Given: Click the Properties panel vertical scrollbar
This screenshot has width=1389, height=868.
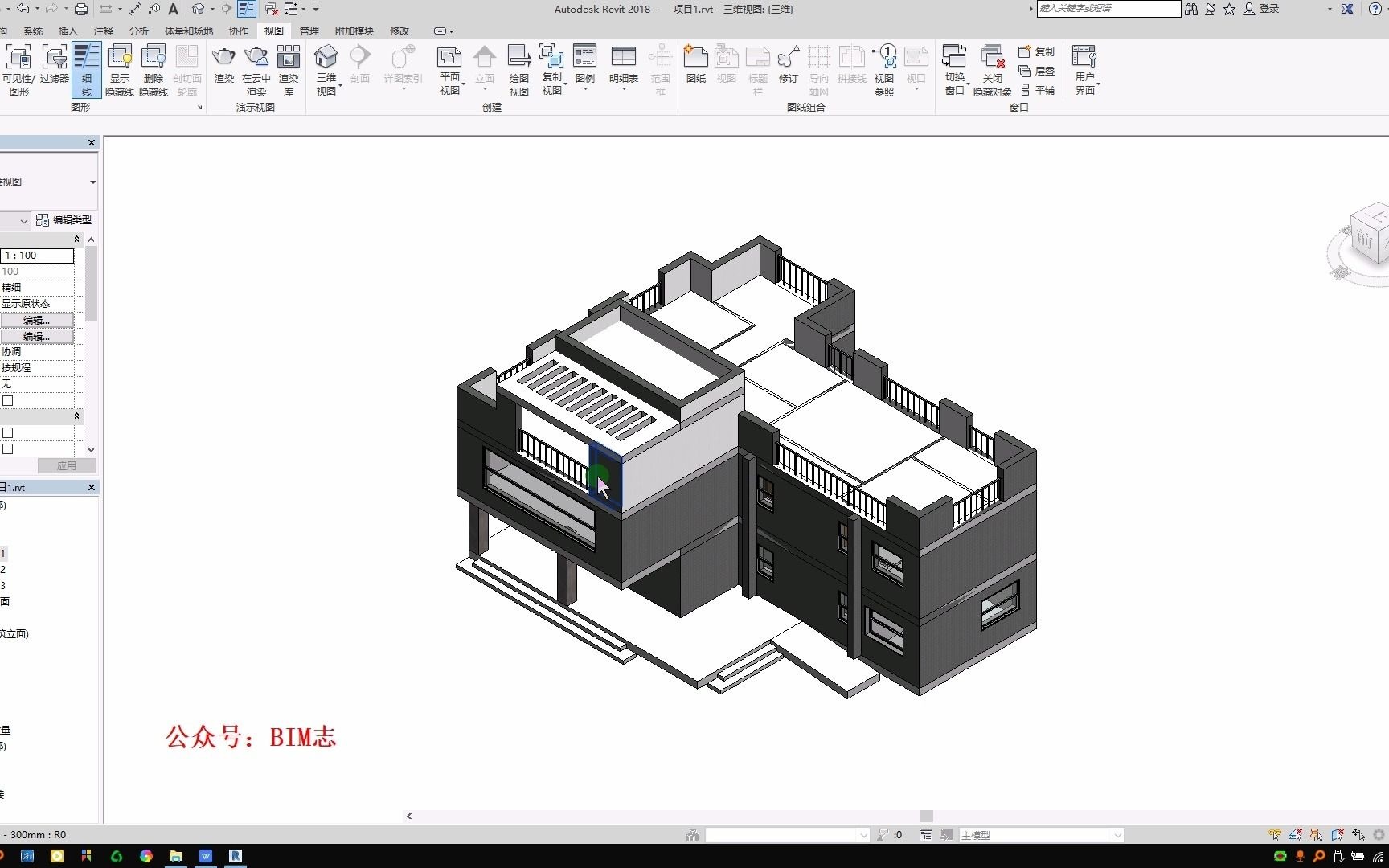Looking at the screenshot, I should (91, 283).
